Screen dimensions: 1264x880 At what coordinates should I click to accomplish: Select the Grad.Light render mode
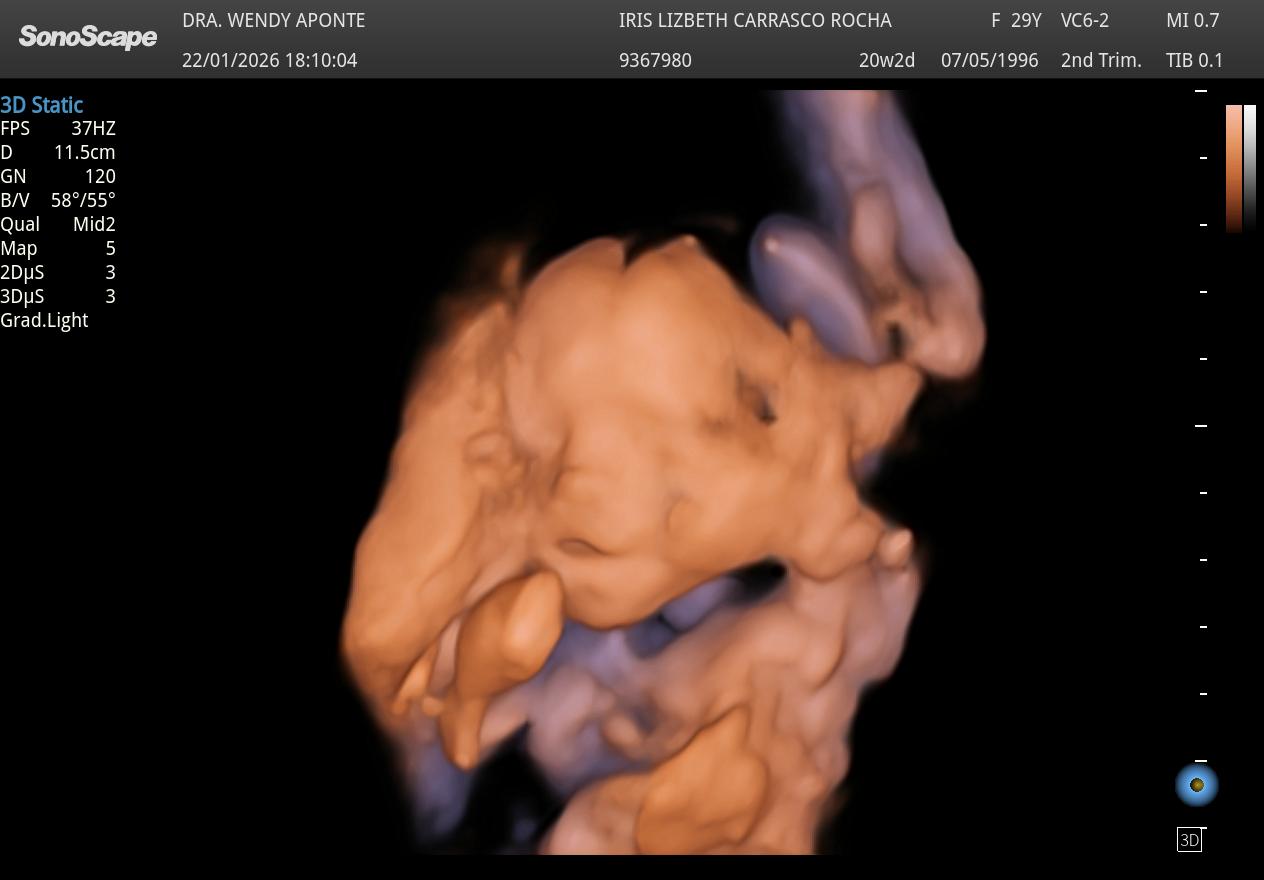tap(44, 320)
